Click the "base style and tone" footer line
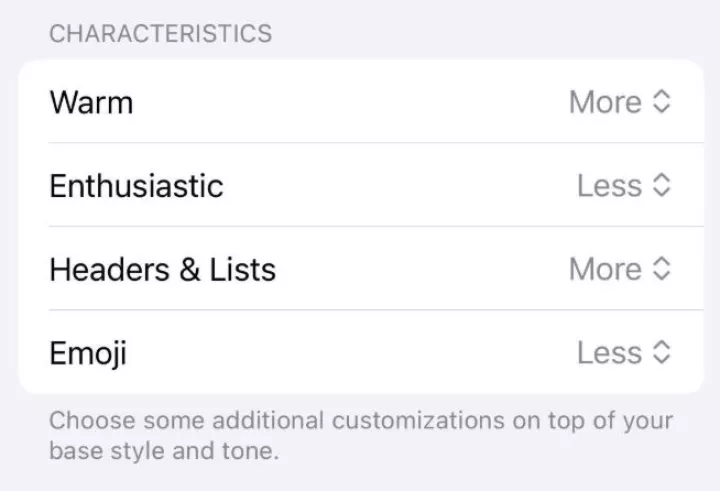720x491 pixels. tap(164, 451)
